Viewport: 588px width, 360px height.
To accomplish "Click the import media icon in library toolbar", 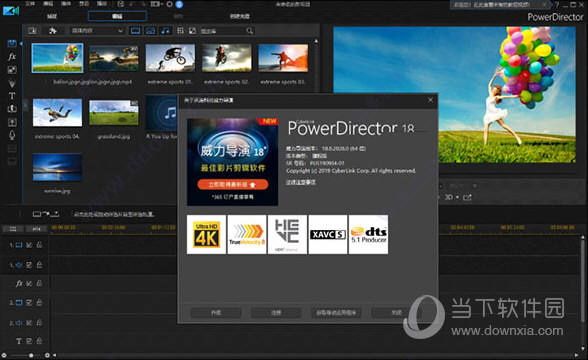I will pyautogui.click(x=33, y=31).
